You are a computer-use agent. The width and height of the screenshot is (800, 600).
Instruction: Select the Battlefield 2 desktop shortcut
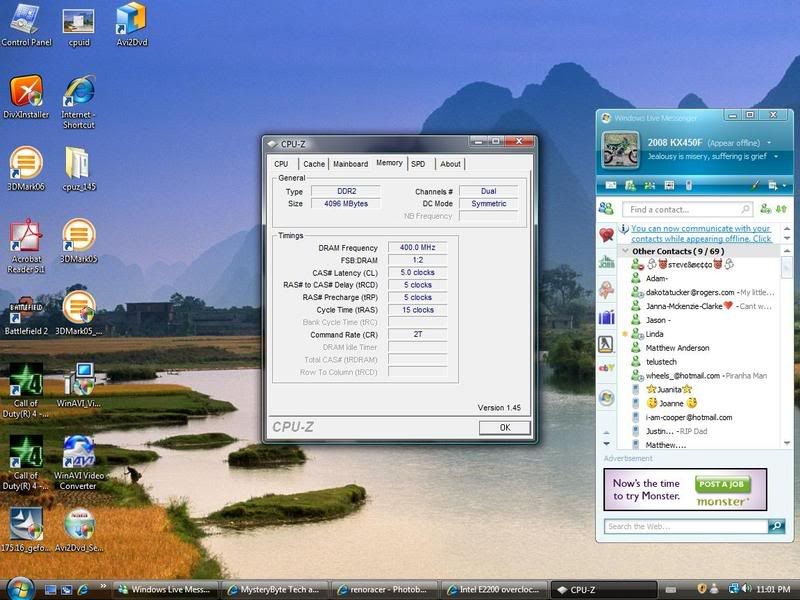(x=26, y=315)
